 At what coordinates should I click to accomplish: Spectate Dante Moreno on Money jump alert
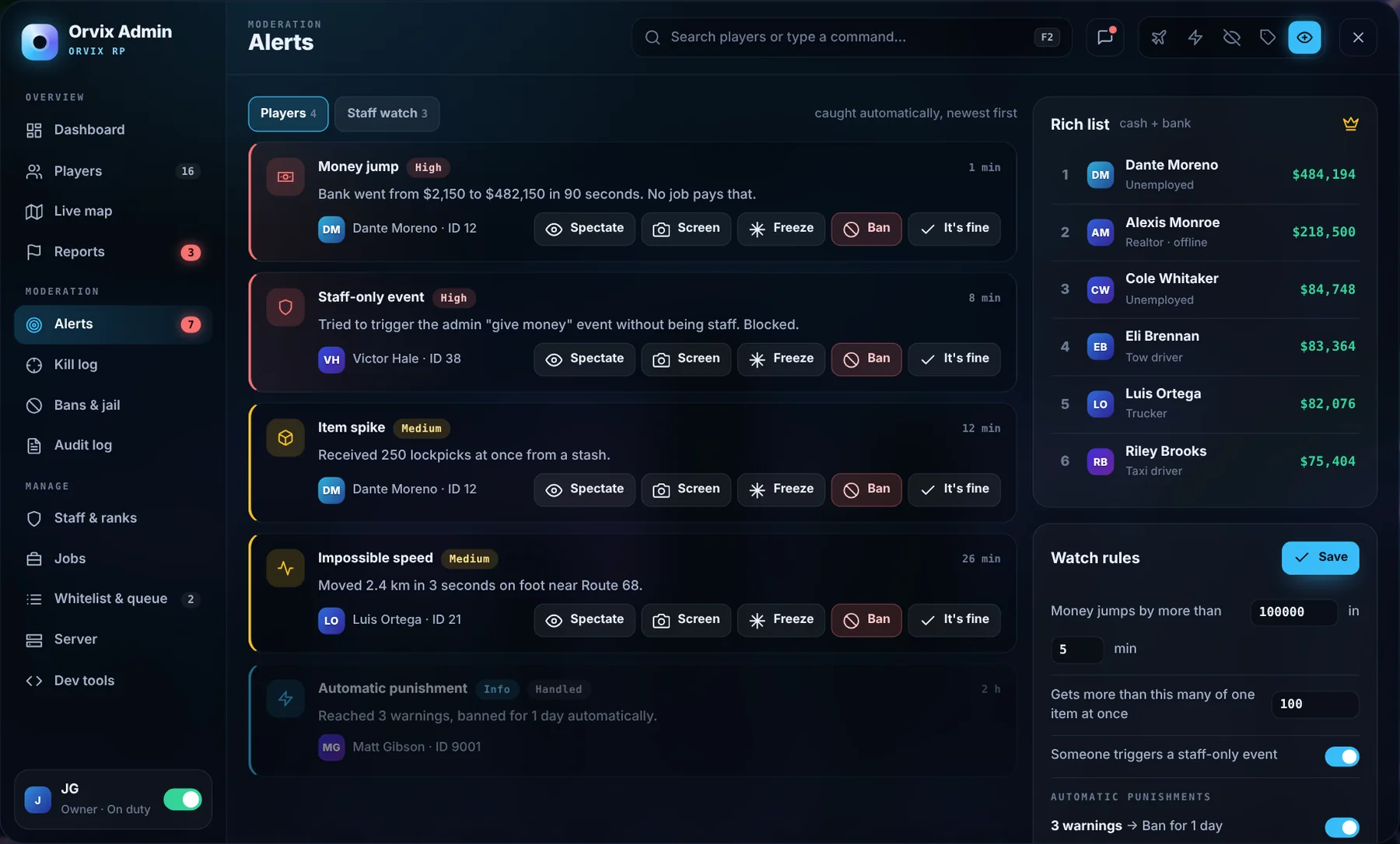[x=584, y=229]
